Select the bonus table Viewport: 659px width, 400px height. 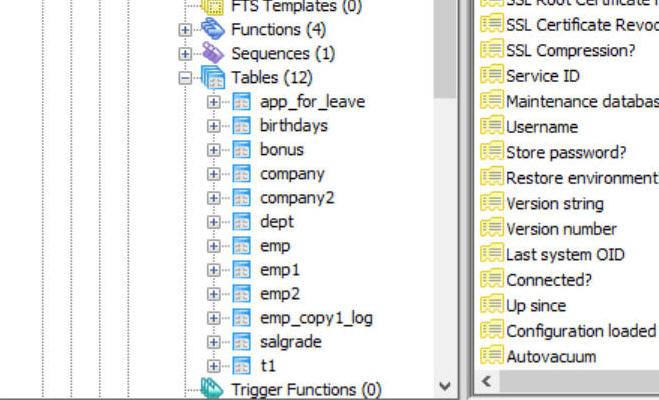(281, 150)
